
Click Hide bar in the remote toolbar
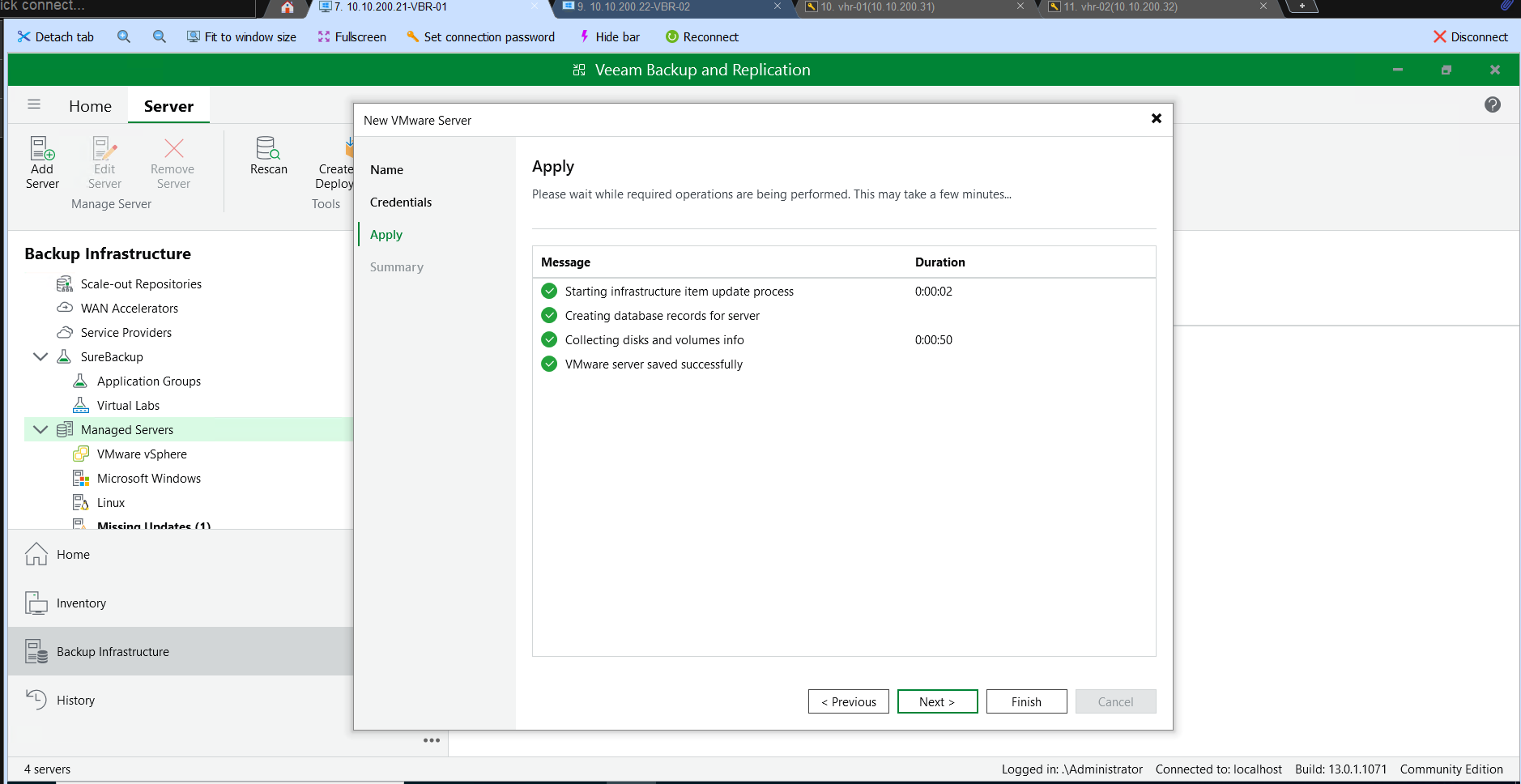(609, 37)
